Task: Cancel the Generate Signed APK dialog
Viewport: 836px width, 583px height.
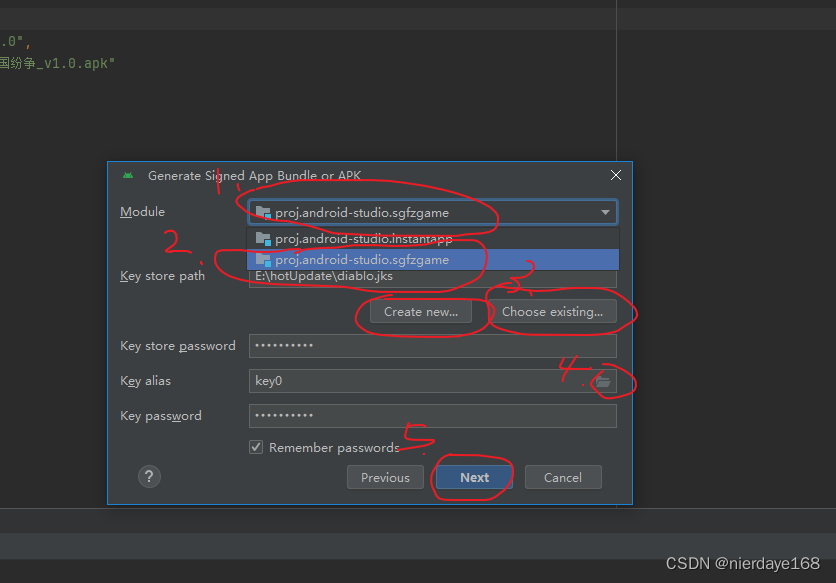Action: click(x=563, y=477)
